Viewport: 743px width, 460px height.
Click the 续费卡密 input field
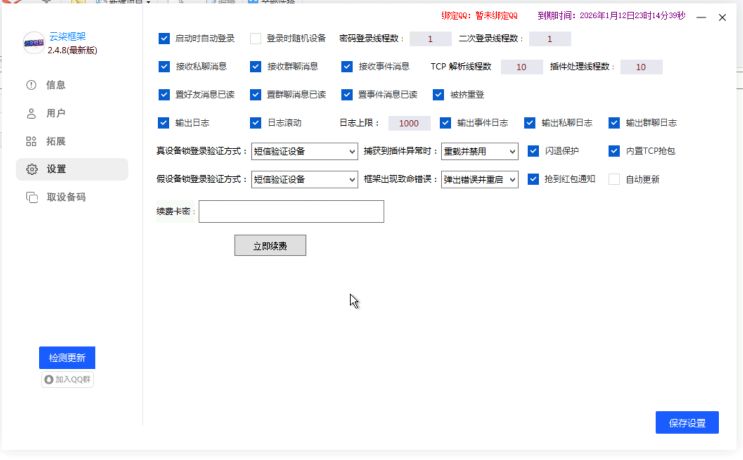(x=291, y=211)
